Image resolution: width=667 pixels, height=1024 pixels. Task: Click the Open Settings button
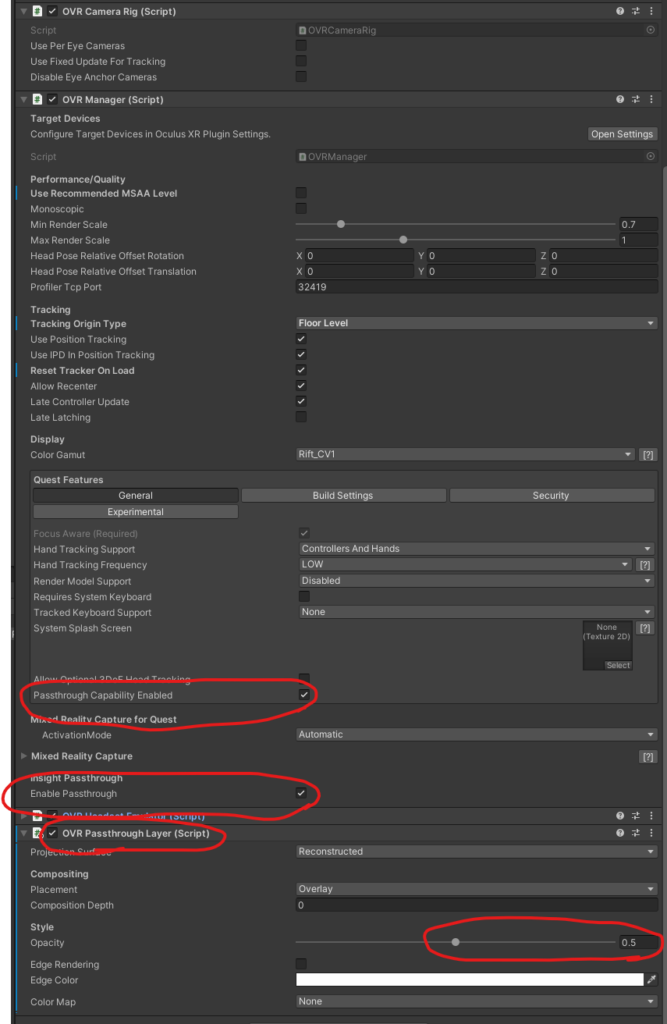click(622, 134)
